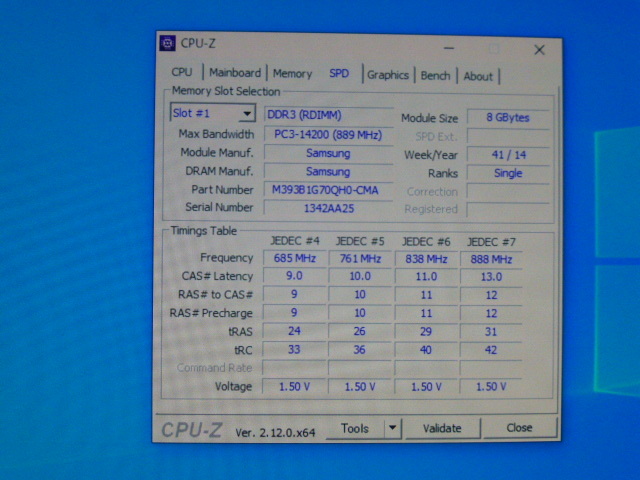This screenshot has width=640, height=480.
Task: Click the tRAS value 24
Action: point(294,331)
